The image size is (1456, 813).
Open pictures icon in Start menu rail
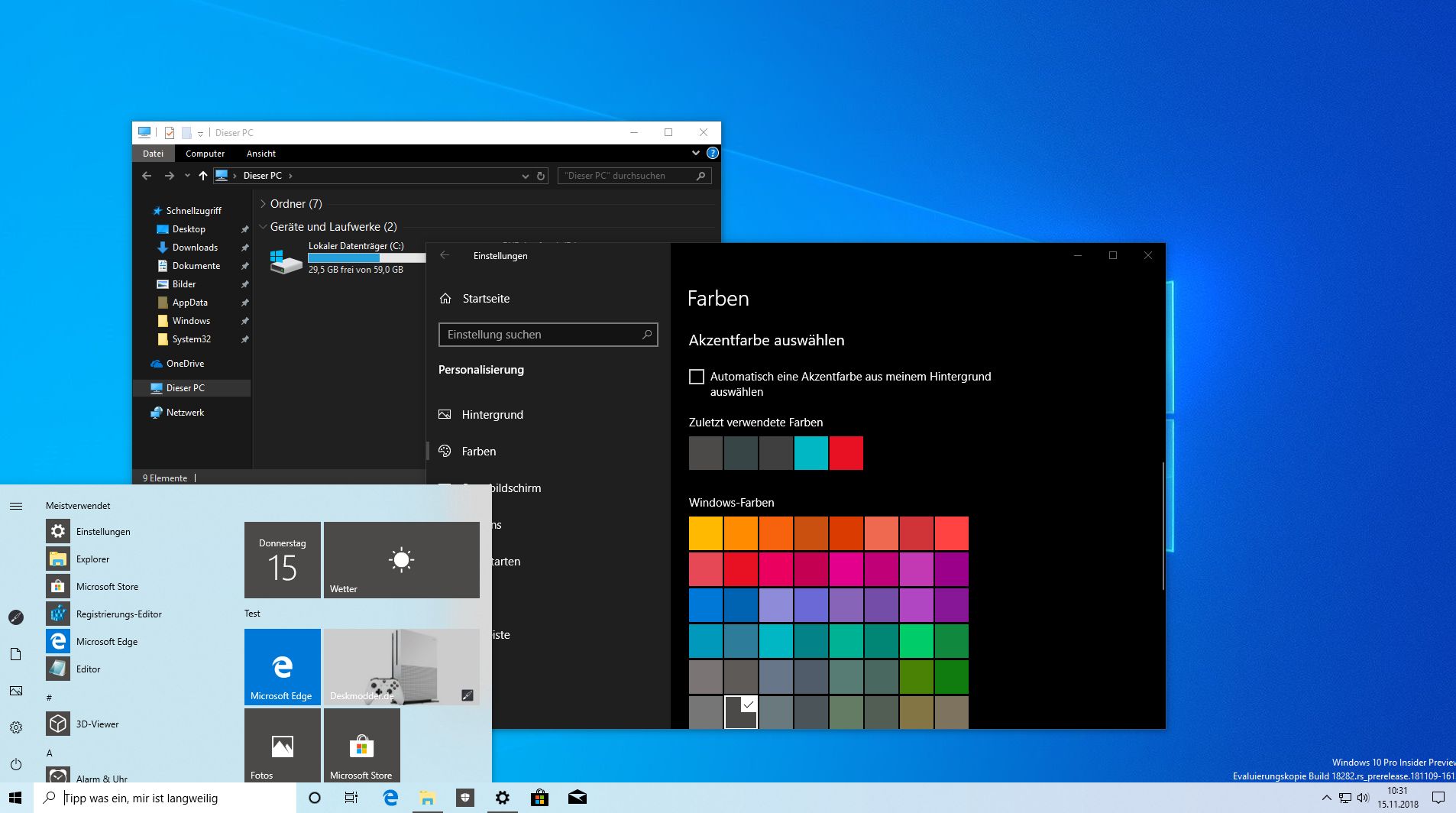pos(16,691)
